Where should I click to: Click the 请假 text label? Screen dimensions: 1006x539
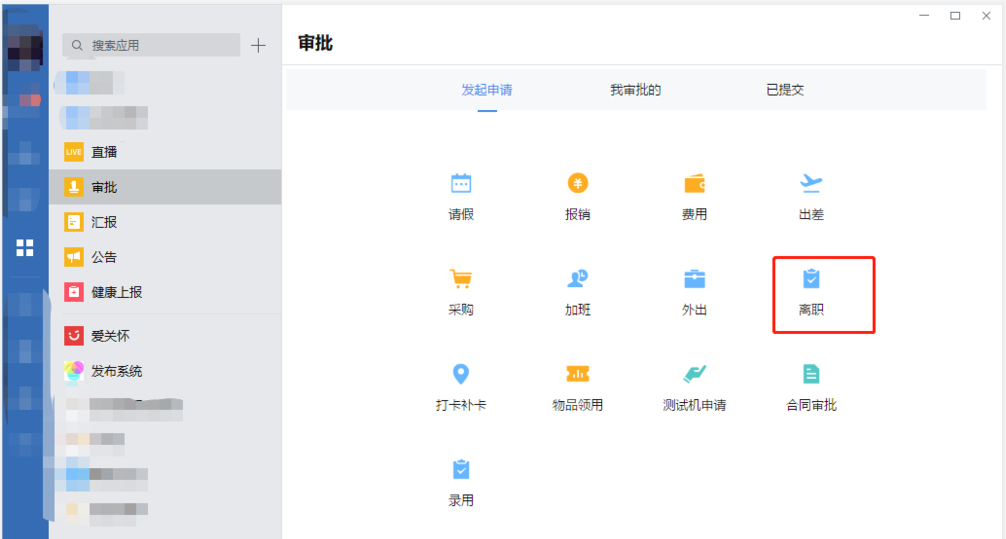click(461, 214)
